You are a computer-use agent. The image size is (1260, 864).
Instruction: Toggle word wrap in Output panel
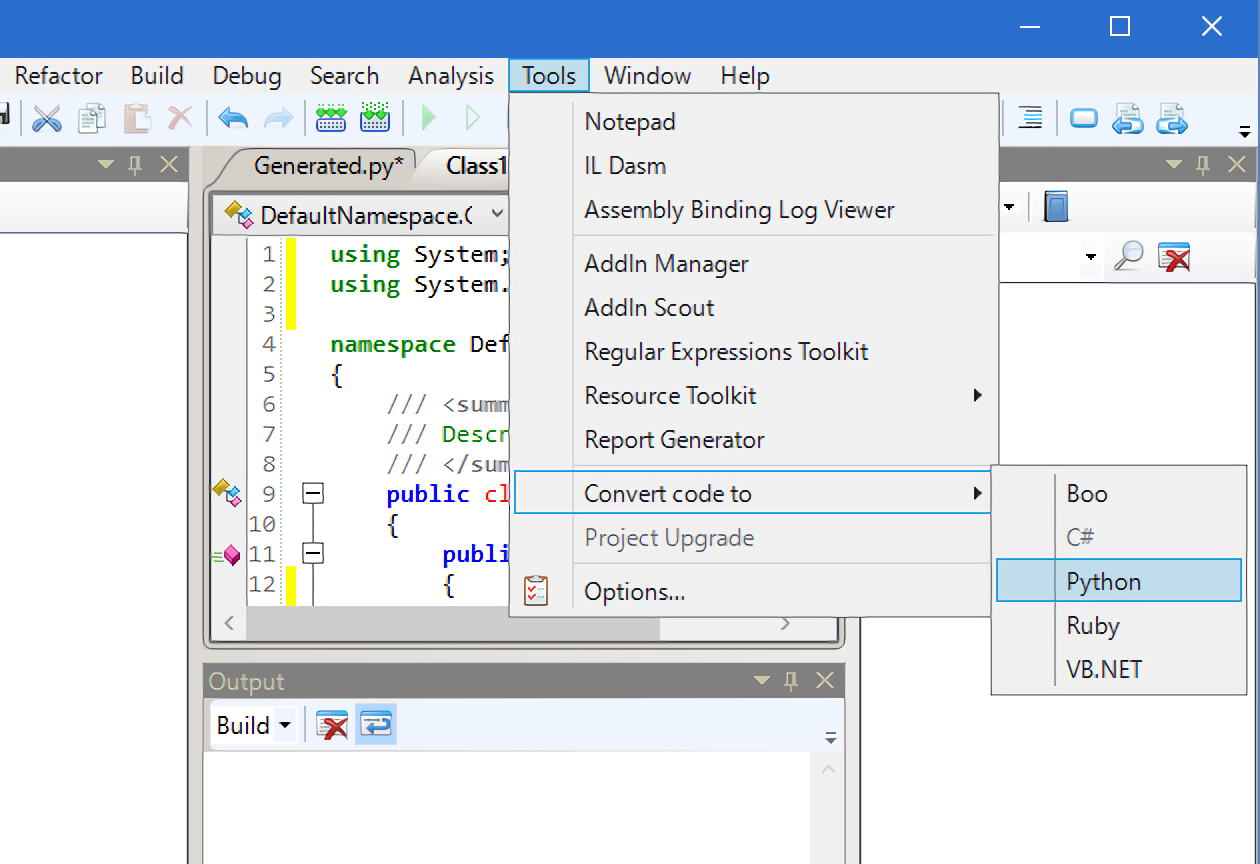point(376,725)
